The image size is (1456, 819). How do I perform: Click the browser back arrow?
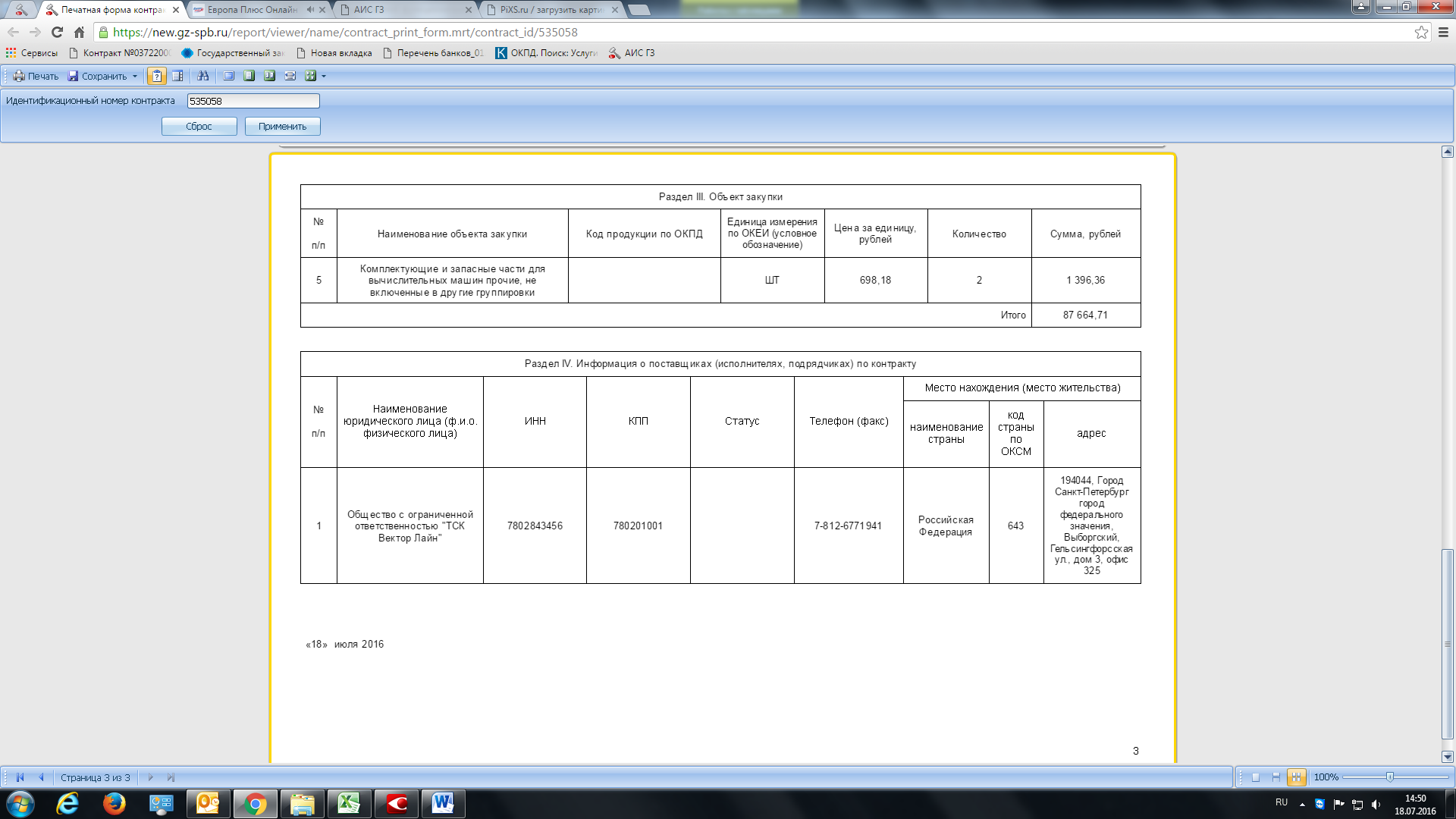point(13,32)
